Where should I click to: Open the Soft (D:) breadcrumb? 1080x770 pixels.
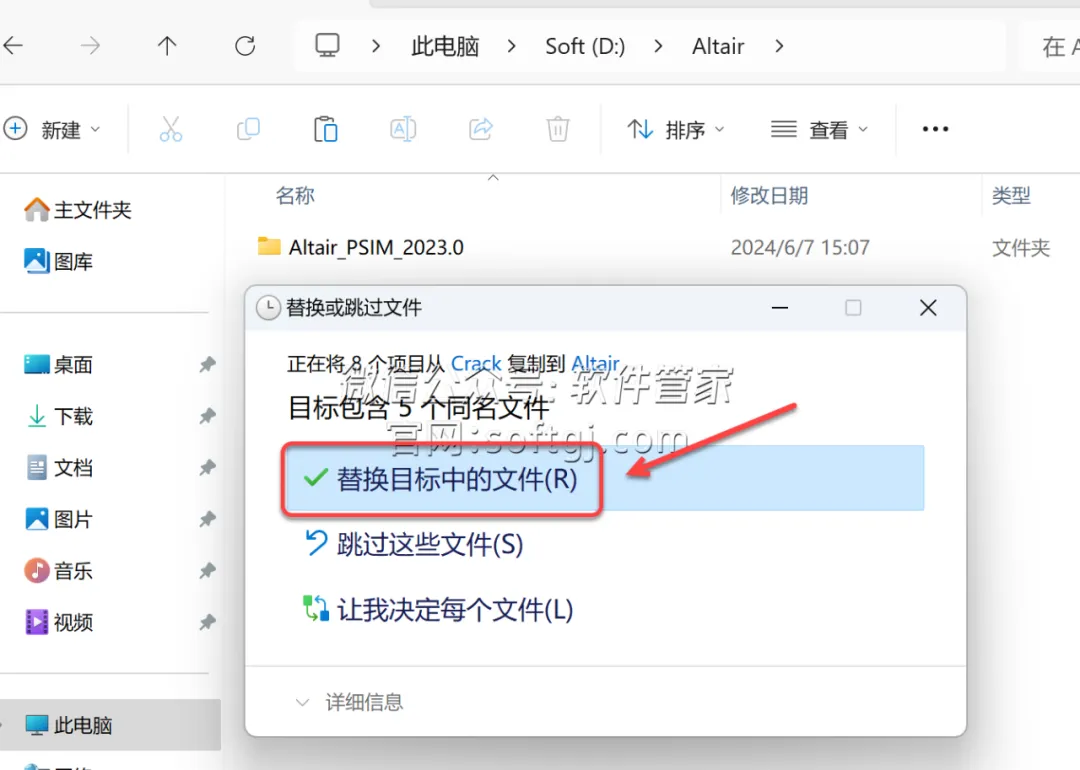point(585,46)
